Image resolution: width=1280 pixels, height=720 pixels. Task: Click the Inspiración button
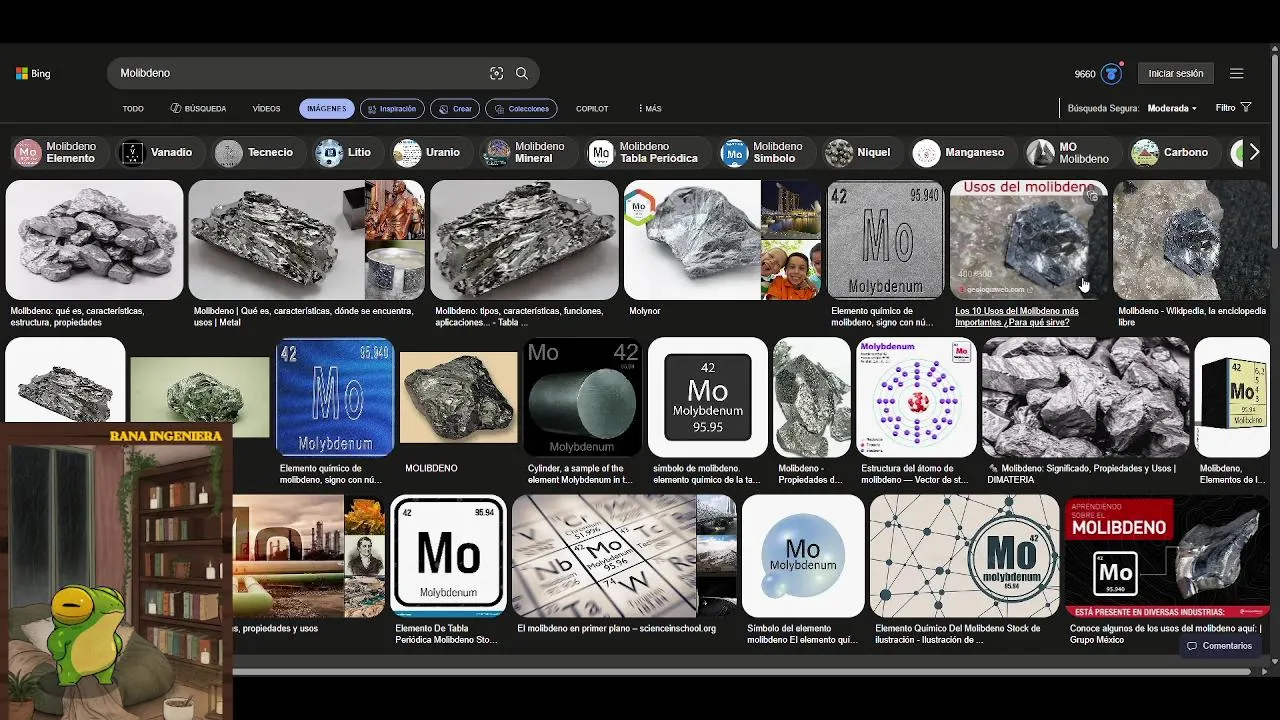(392, 108)
